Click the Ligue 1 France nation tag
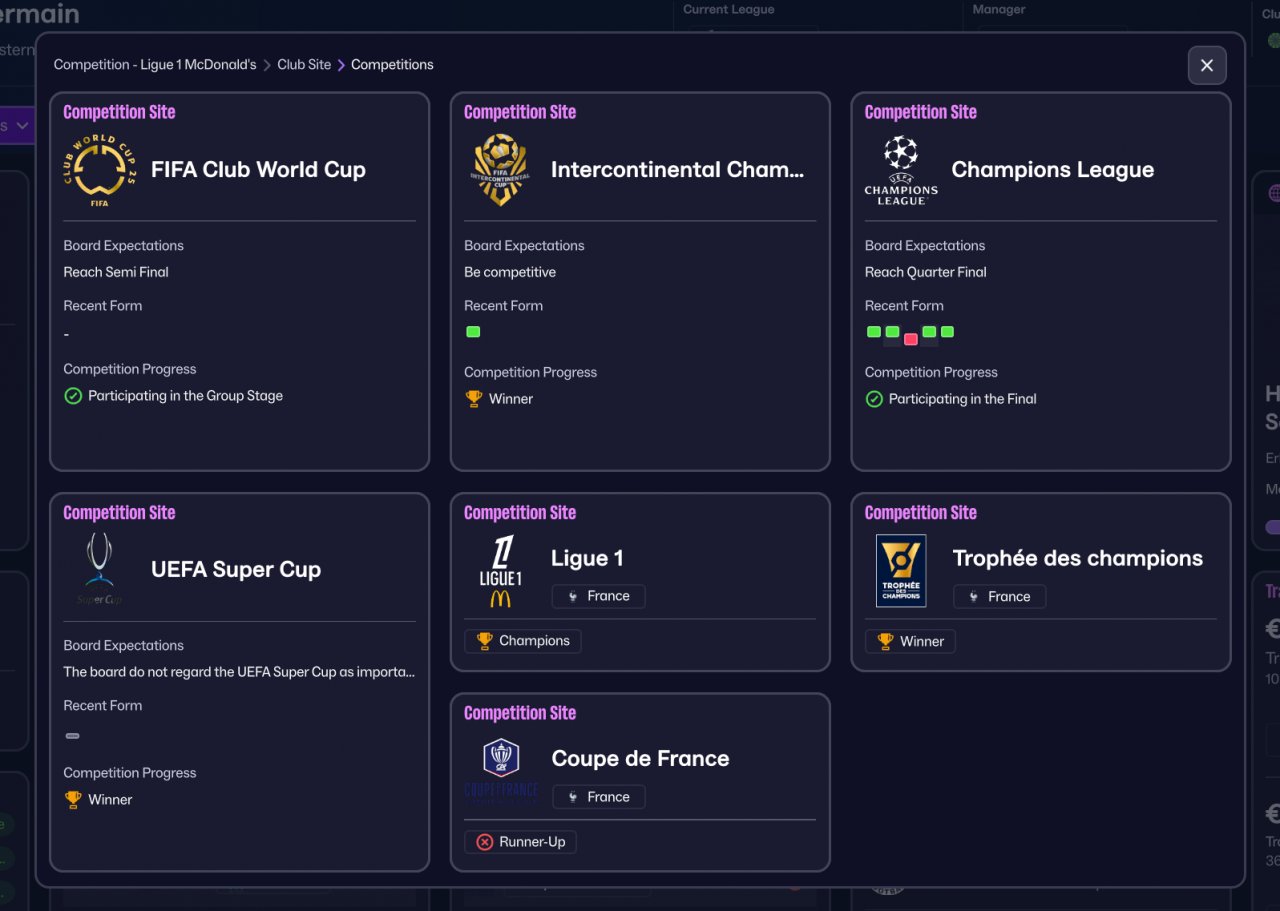Image resolution: width=1280 pixels, height=911 pixels. [598, 596]
